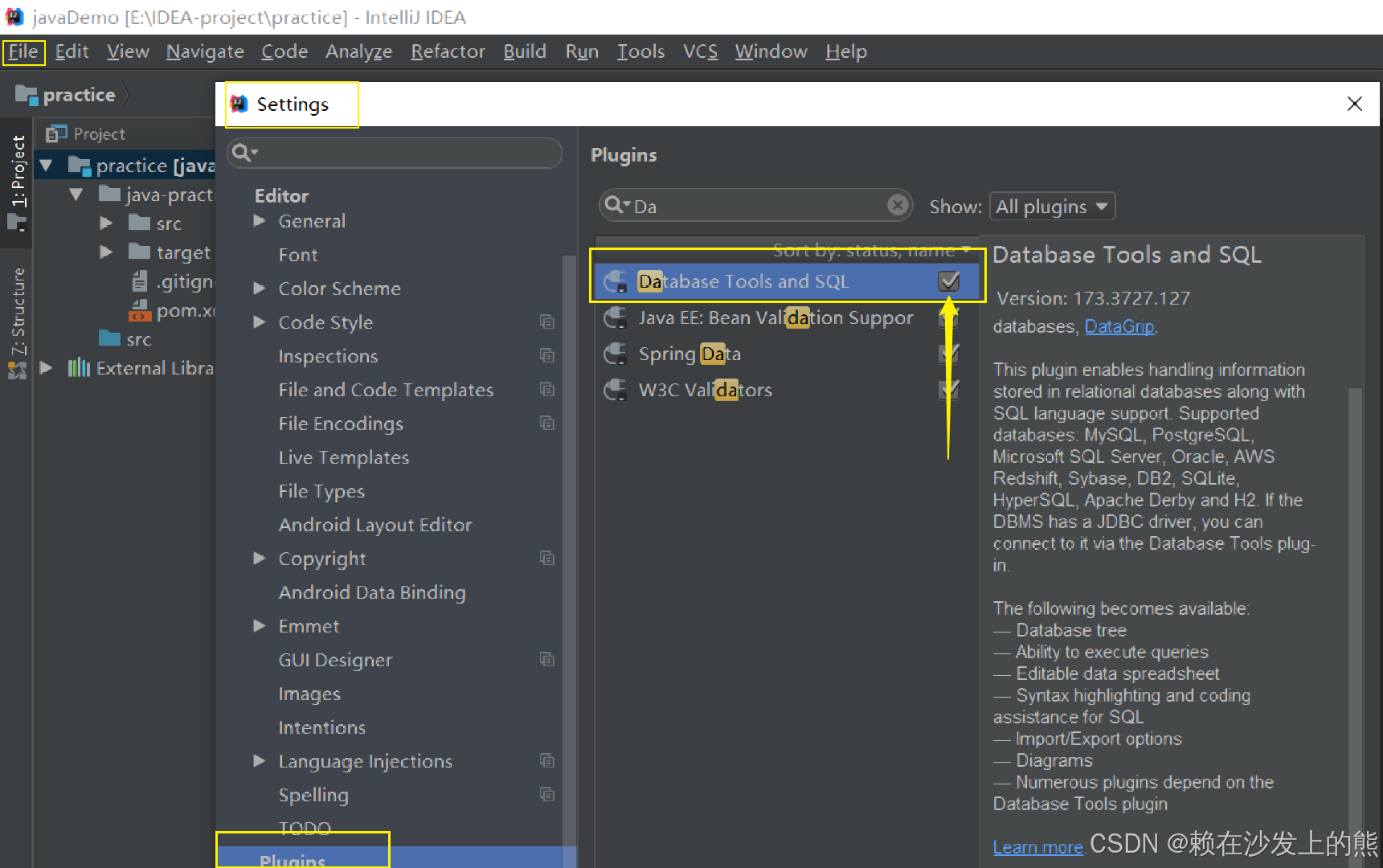
Task: Expand the target folder in the project tree
Action: point(106,252)
